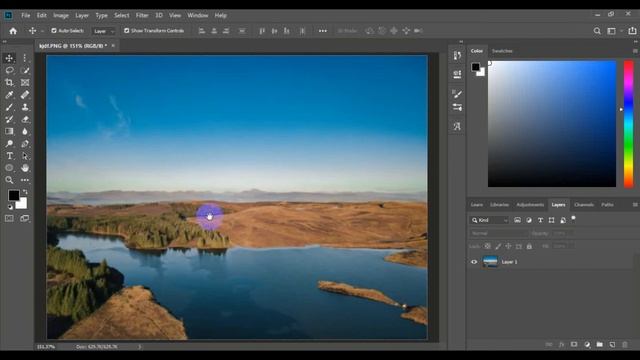Select the Ellipse shape tool
The width and height of the screenshot is (640, 360).
[x=9, y=168]
